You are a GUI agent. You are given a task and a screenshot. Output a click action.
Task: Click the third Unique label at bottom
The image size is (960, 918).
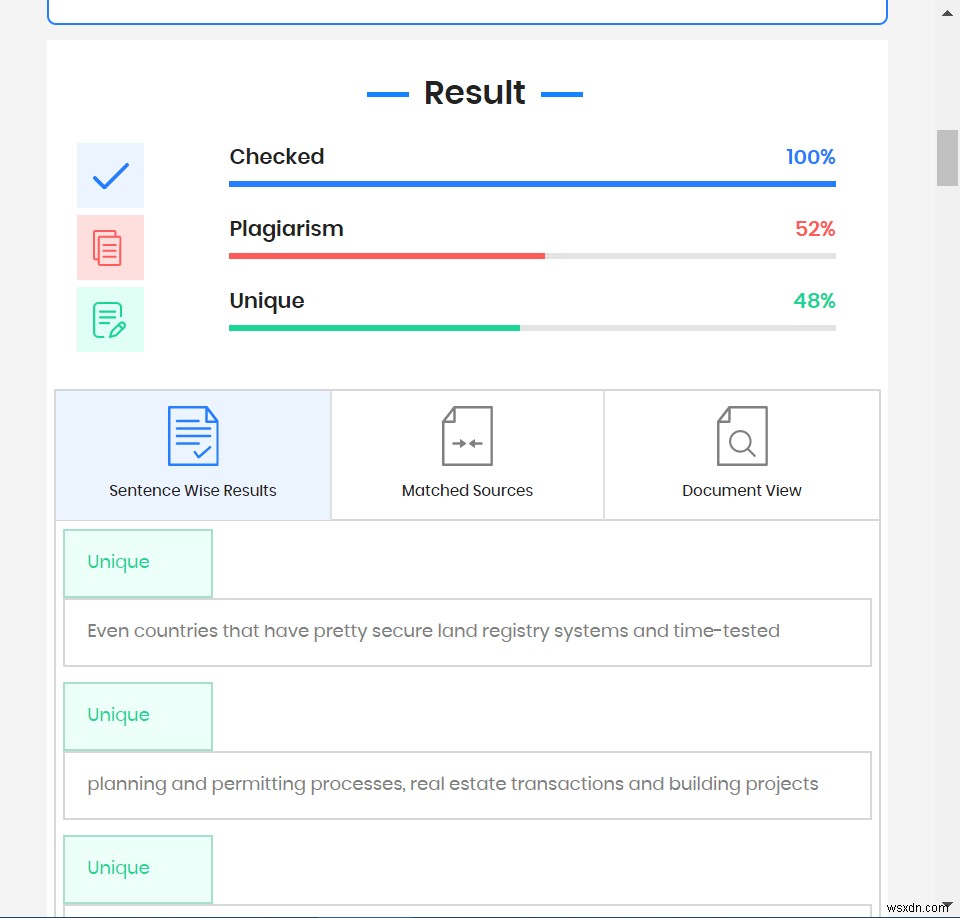tap(138, 869)
